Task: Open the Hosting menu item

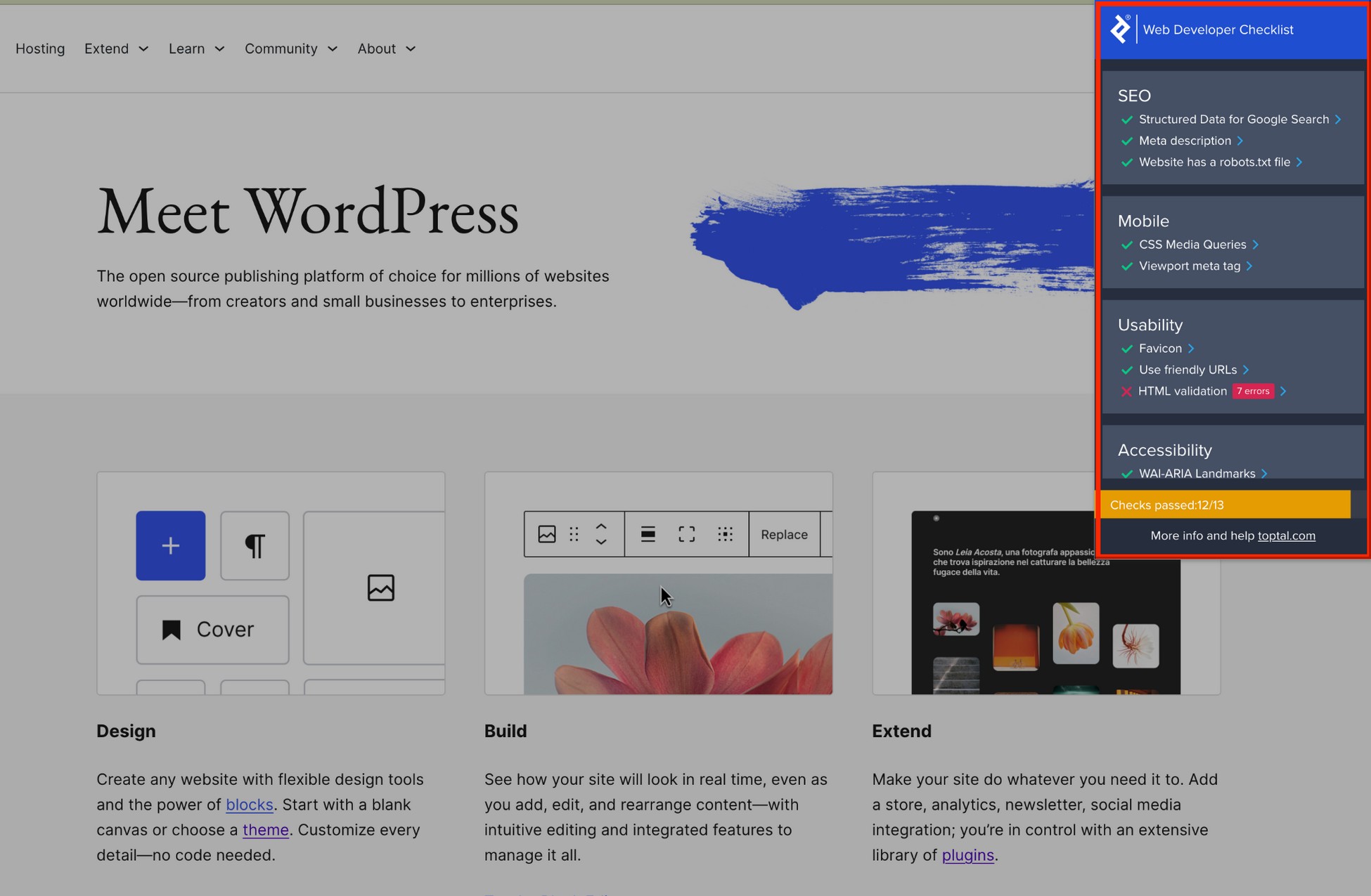Action: point(40,48)
